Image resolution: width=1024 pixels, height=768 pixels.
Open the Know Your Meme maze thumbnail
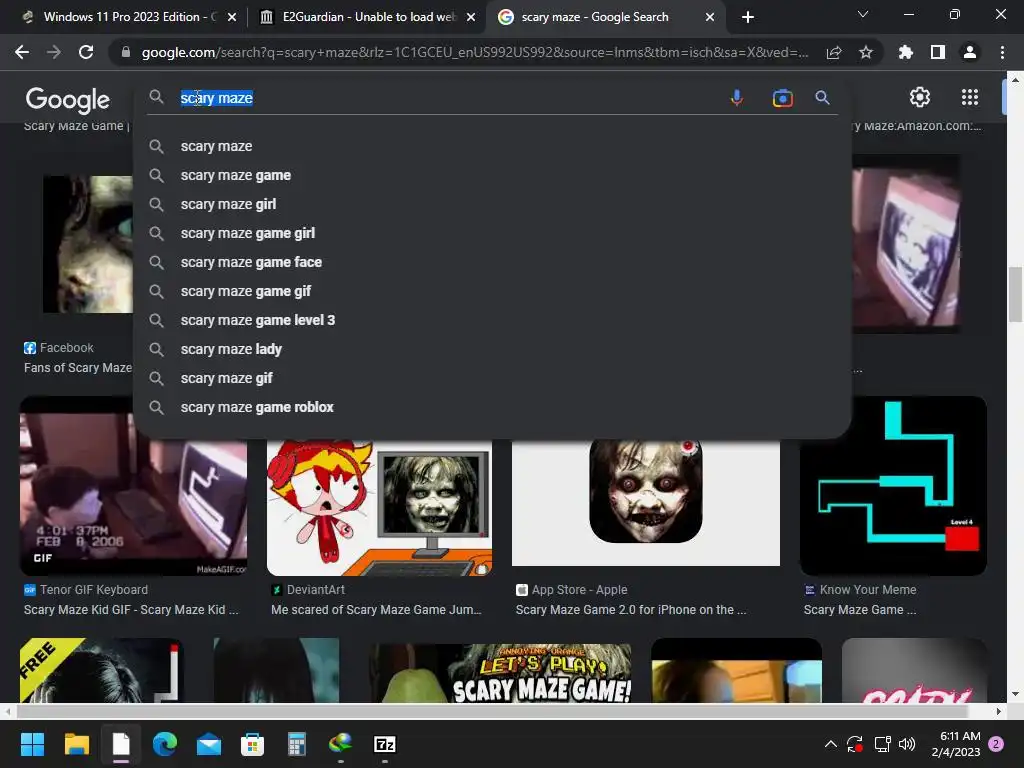[x=893, y=486]
